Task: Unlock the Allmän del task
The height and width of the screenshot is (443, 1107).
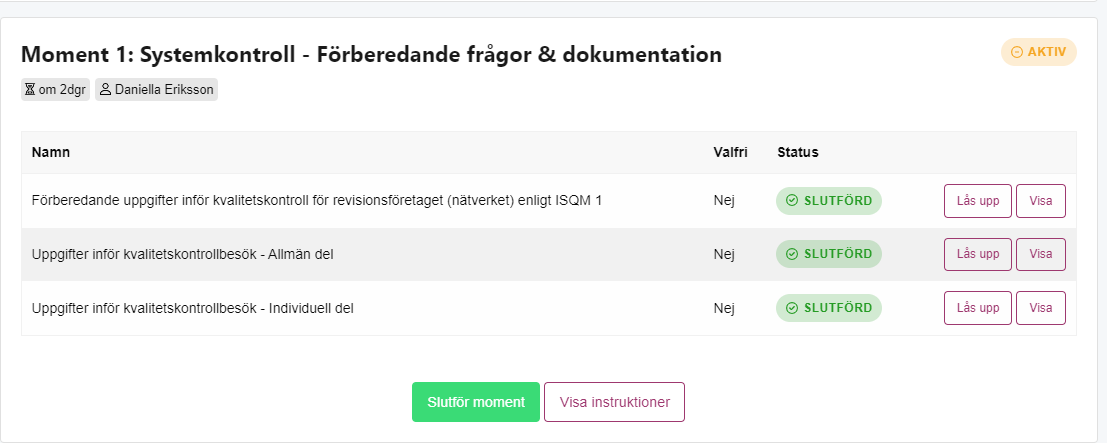Action: [978, 254]
